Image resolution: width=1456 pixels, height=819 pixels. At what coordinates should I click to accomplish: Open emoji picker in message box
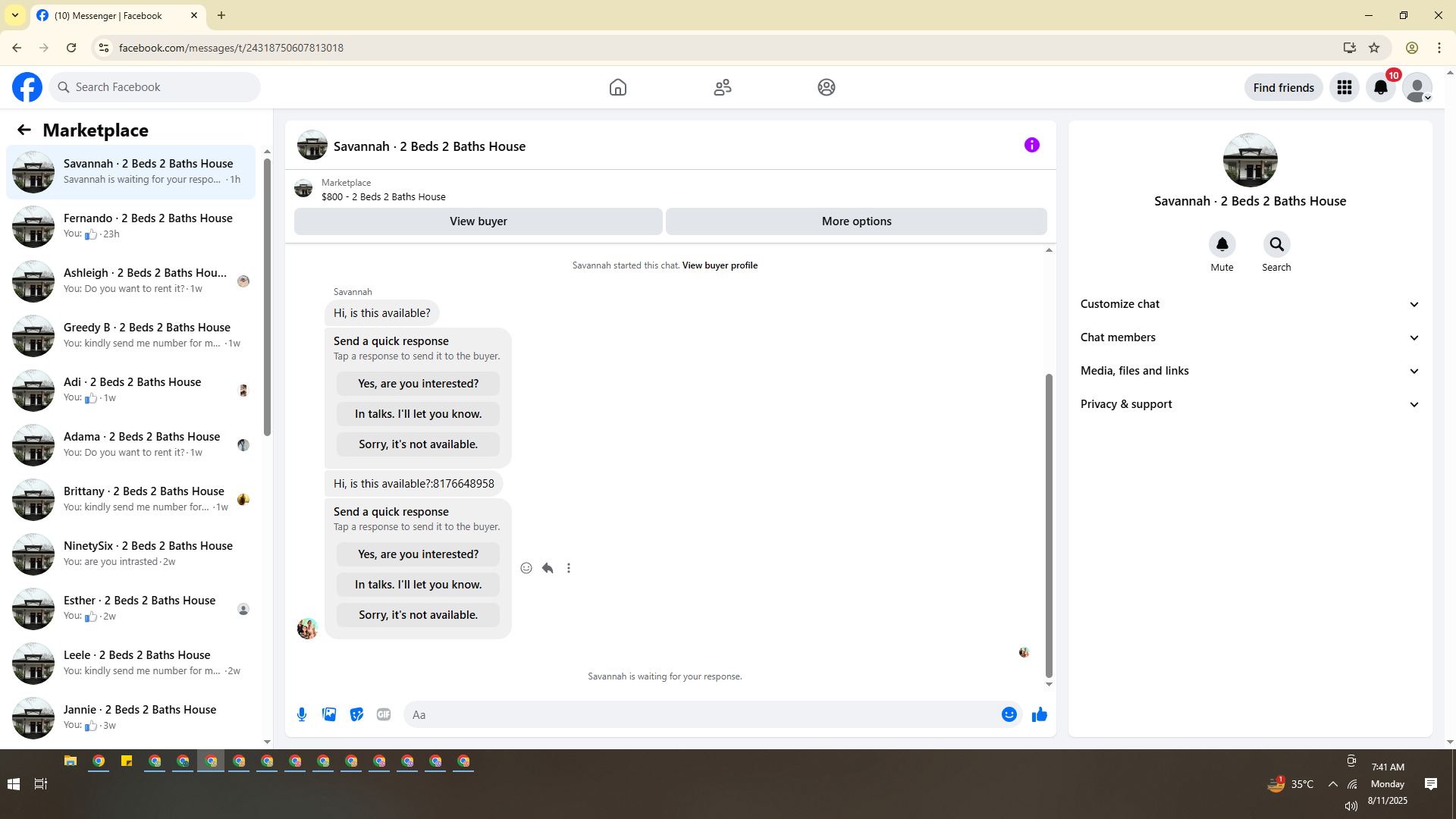pyautogui.click(x=1009, y=714)
